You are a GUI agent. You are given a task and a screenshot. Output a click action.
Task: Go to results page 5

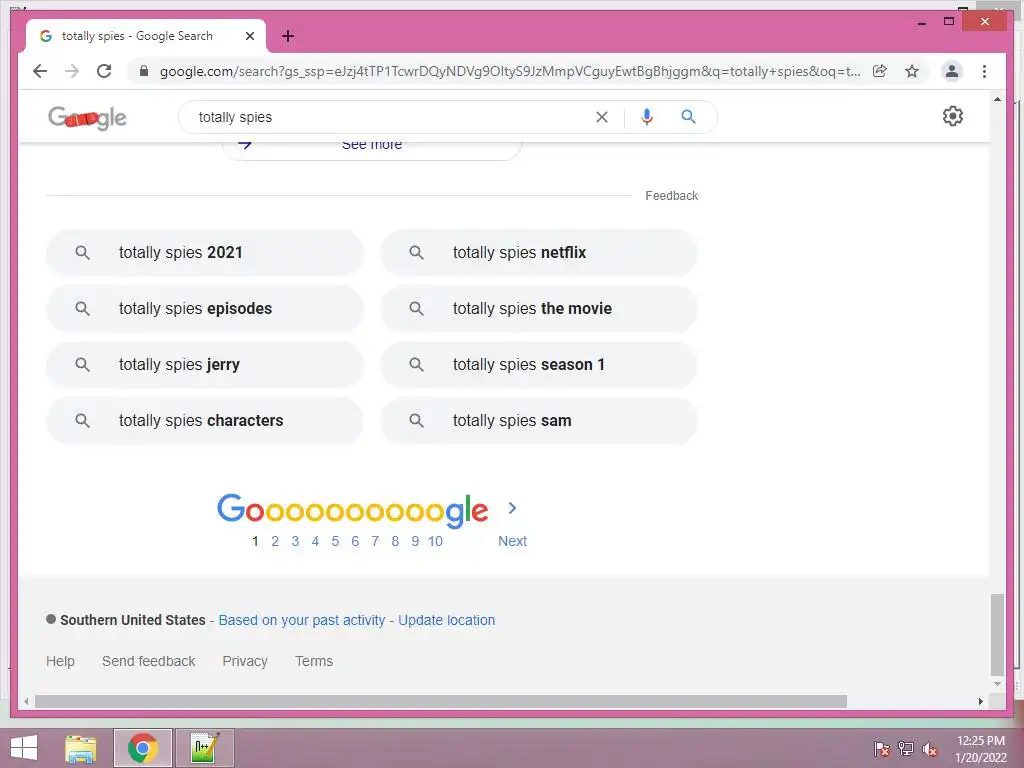pyautogui.click(x=335, y=541)
